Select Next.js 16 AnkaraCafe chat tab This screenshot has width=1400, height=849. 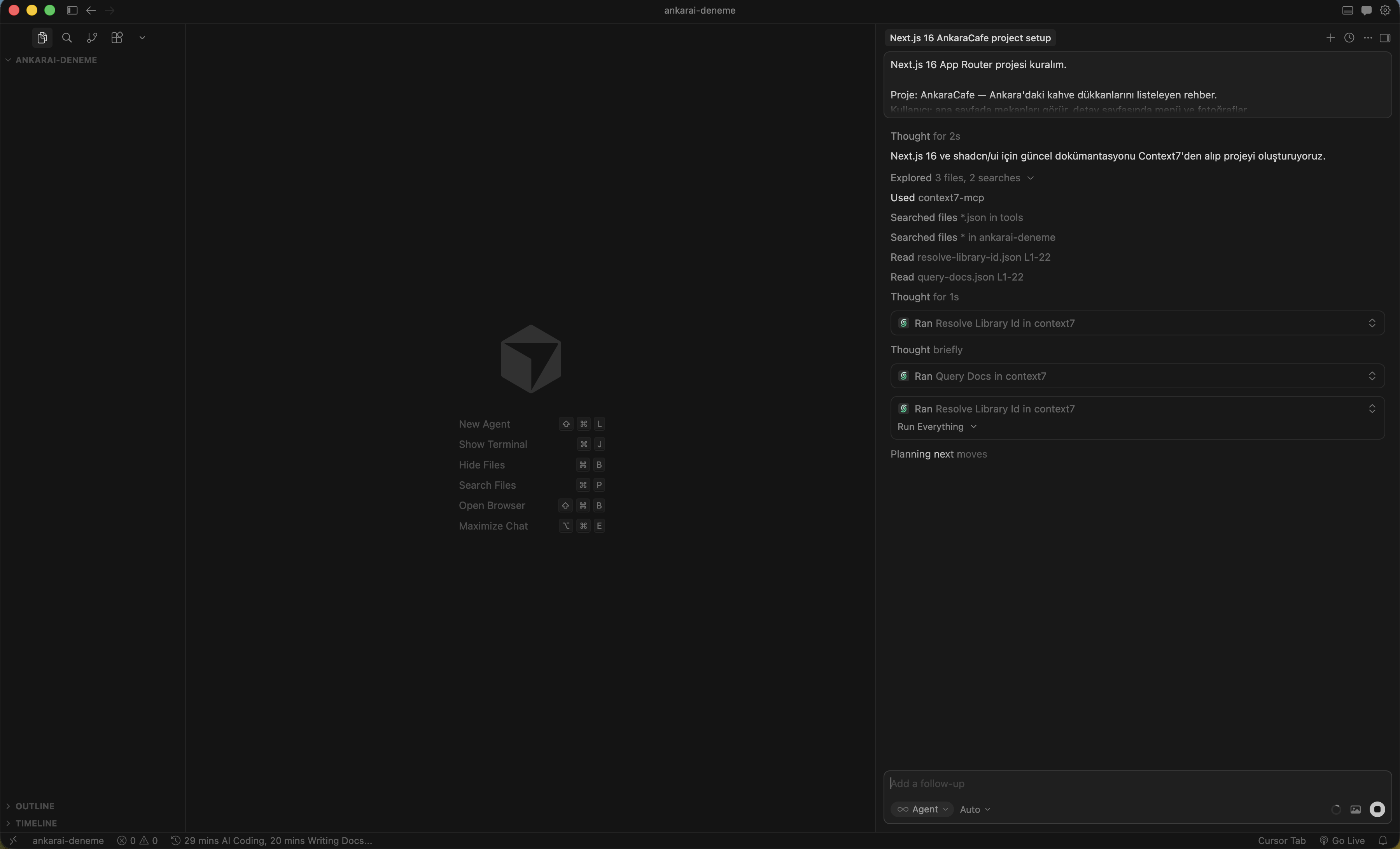(x=970, y=37)
